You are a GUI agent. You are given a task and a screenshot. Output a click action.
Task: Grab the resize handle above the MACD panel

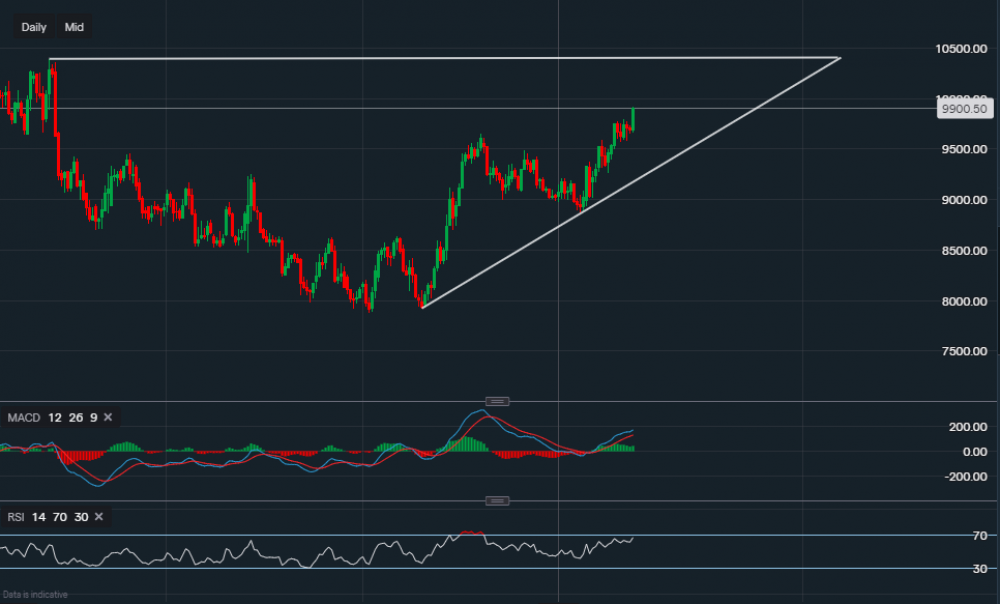[497, 401]
